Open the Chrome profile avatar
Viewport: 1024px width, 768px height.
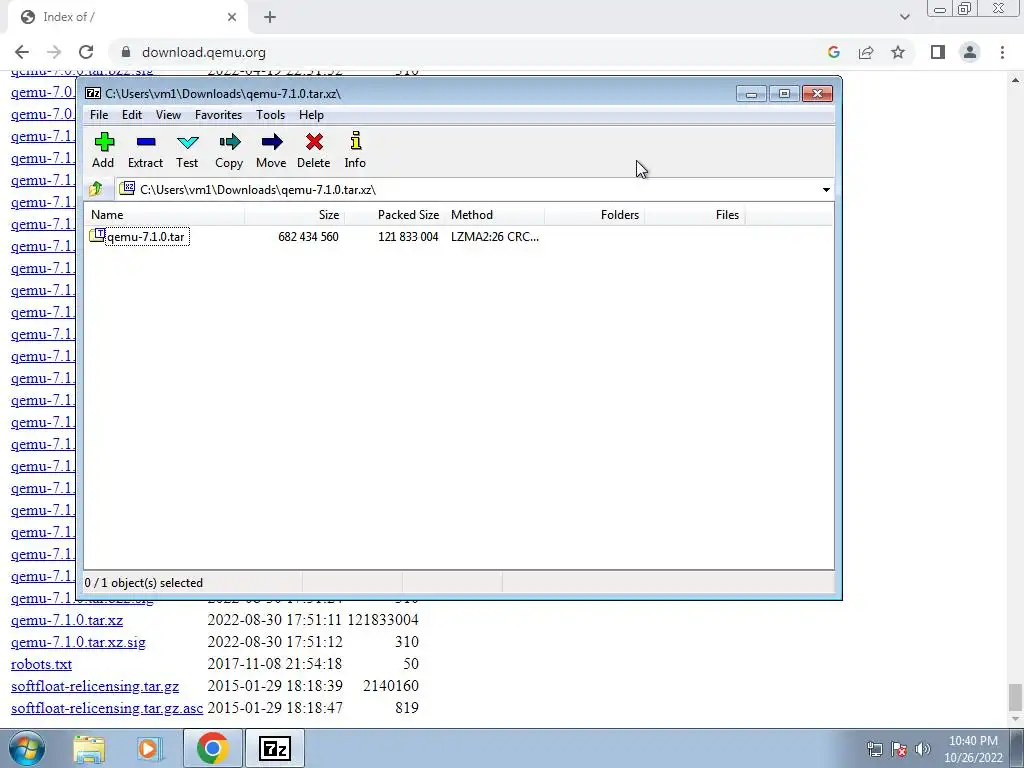tap(970, 52)
